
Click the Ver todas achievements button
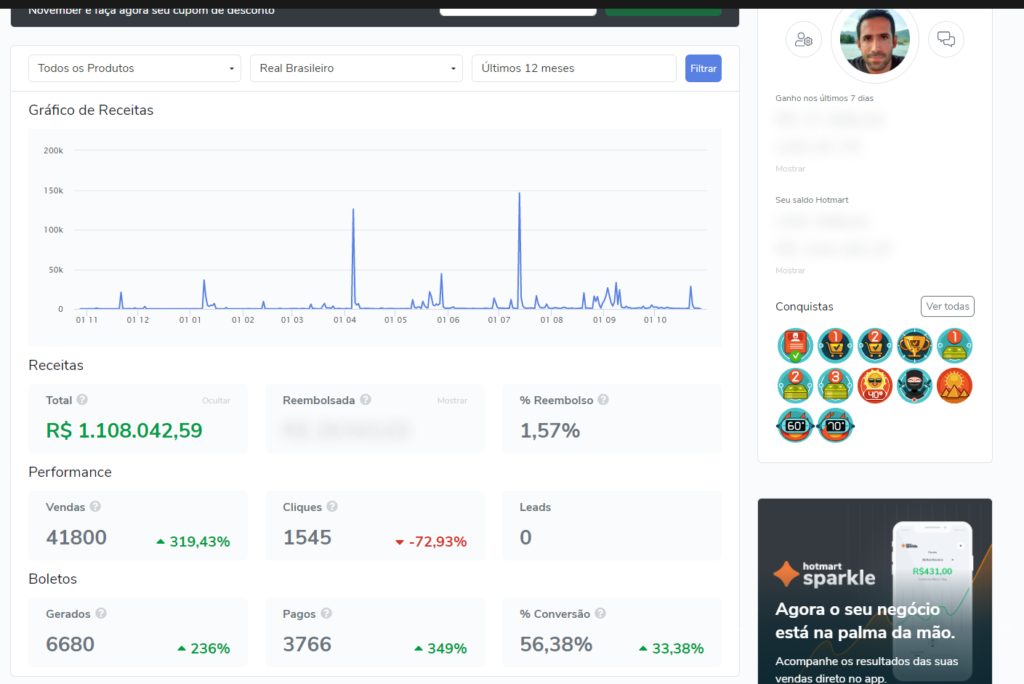[x=948, y=306]
